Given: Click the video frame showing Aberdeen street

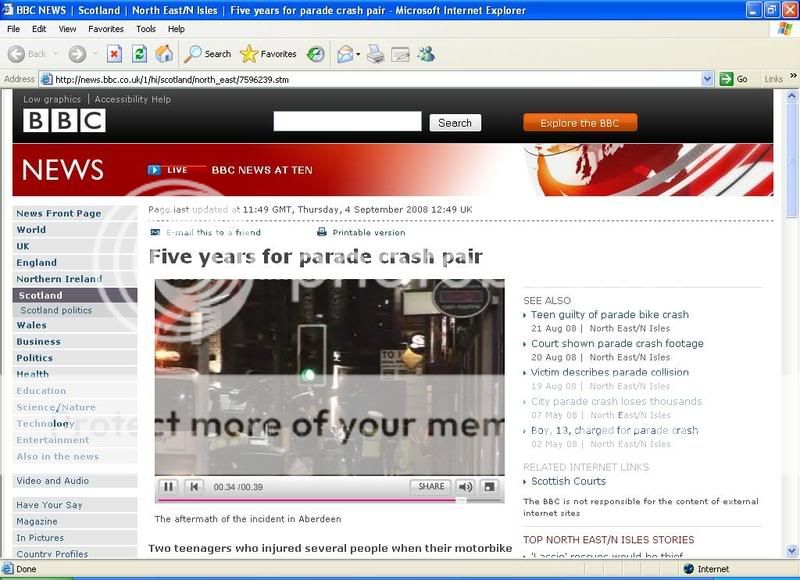Looking at the screenshot, I should coord(330,377).
